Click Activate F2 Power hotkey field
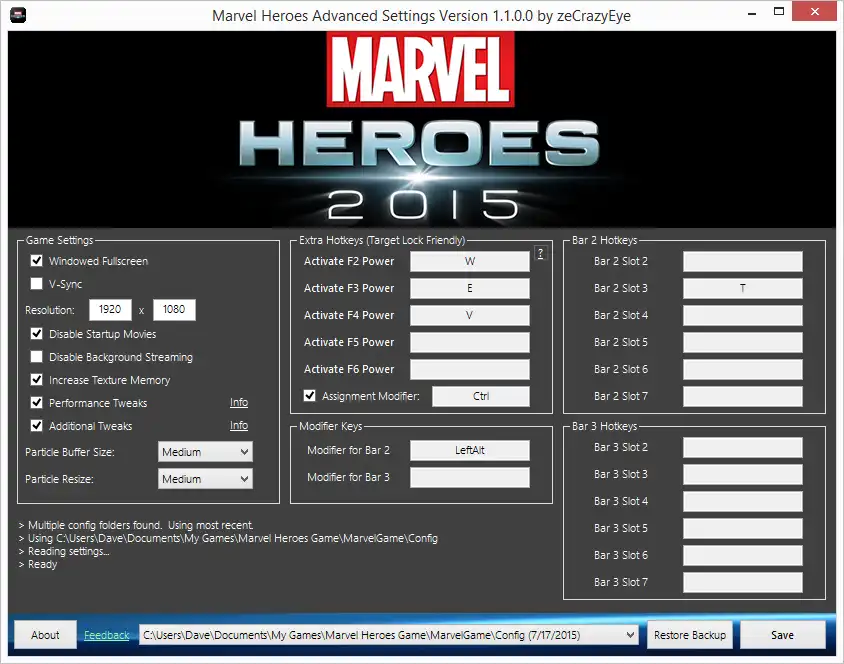This screenshot has height=664, width=844. click(469, 262)
